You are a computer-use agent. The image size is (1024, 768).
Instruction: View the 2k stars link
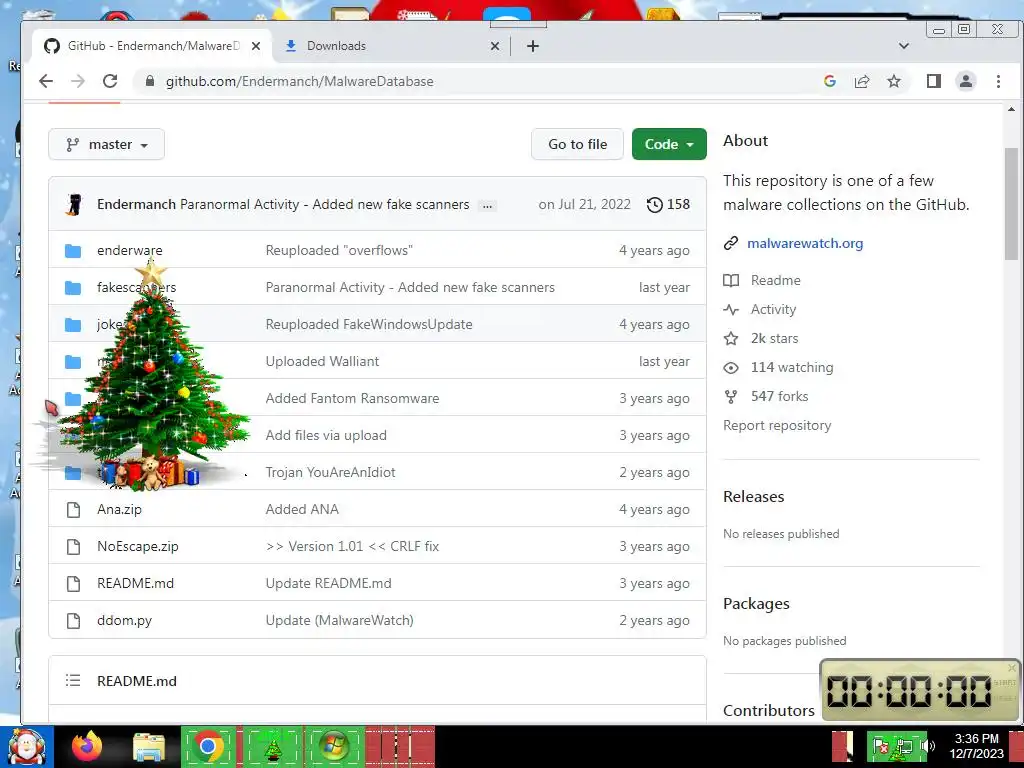[x=774, y=338]
